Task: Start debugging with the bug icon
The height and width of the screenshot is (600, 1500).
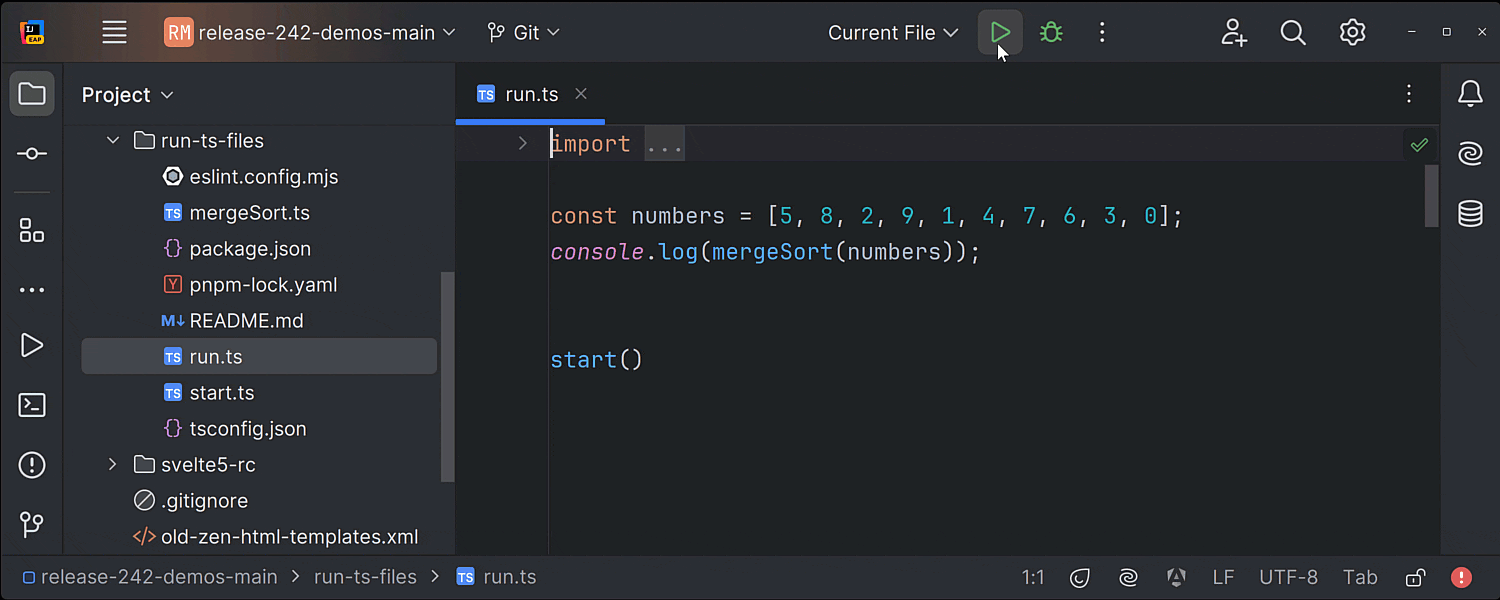Action: (1050, 33)
